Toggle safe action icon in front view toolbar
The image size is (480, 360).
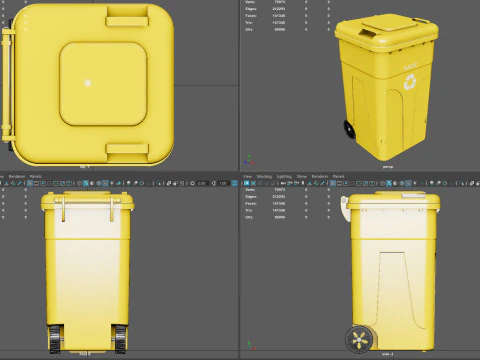coord(62,183)
